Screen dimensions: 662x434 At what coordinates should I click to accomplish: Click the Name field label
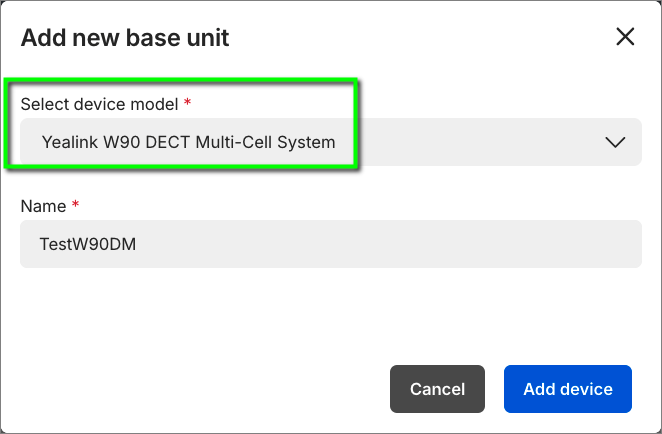click(43, 206)
